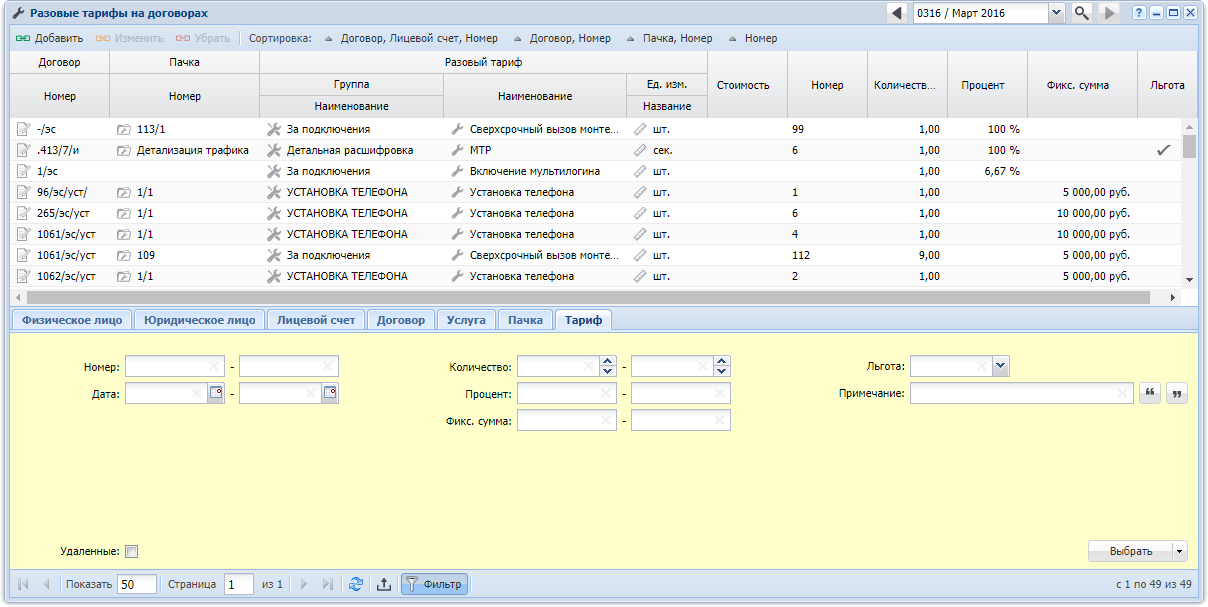Image resolution: width=1208 pixels, height=607 pixels.
Task: Select the Тариф tab
Action: [x=583, y=320]
